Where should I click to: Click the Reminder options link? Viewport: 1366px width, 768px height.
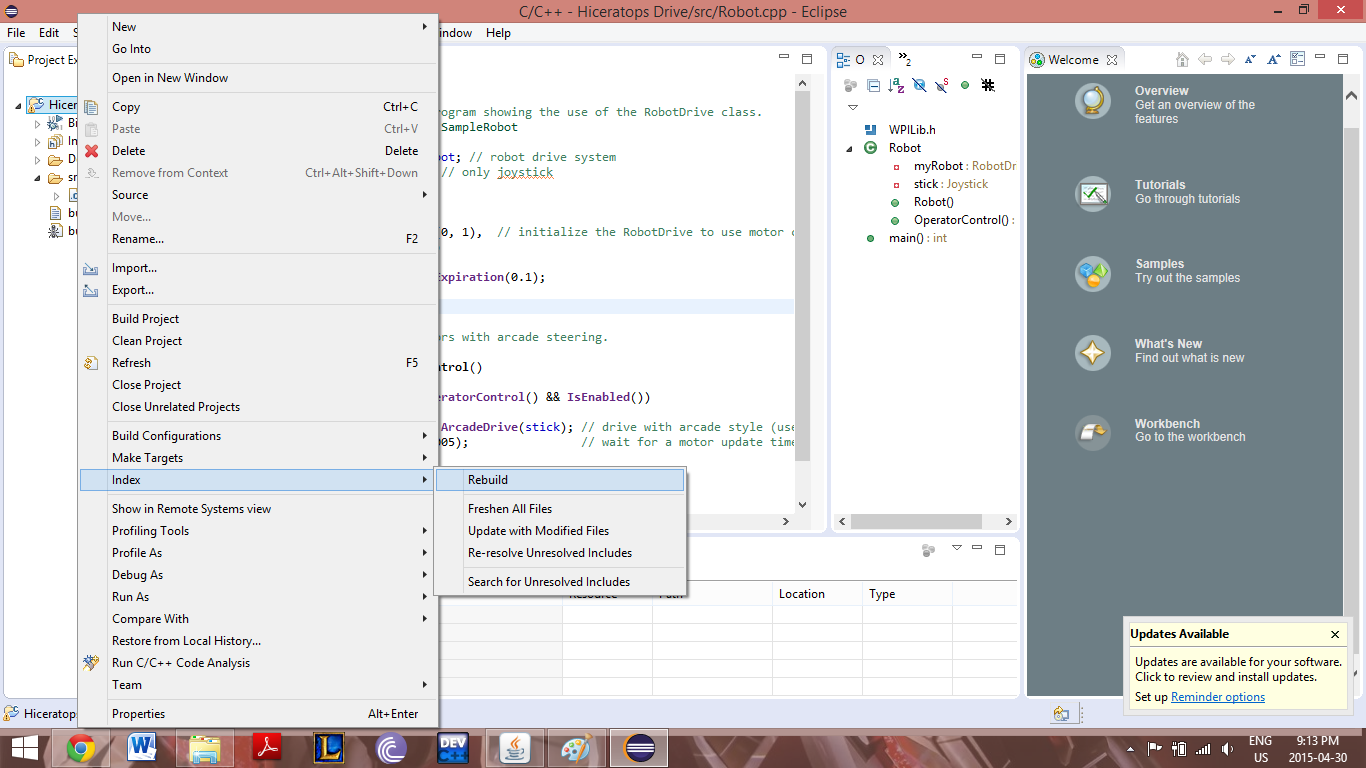(x=1218, y=697)
